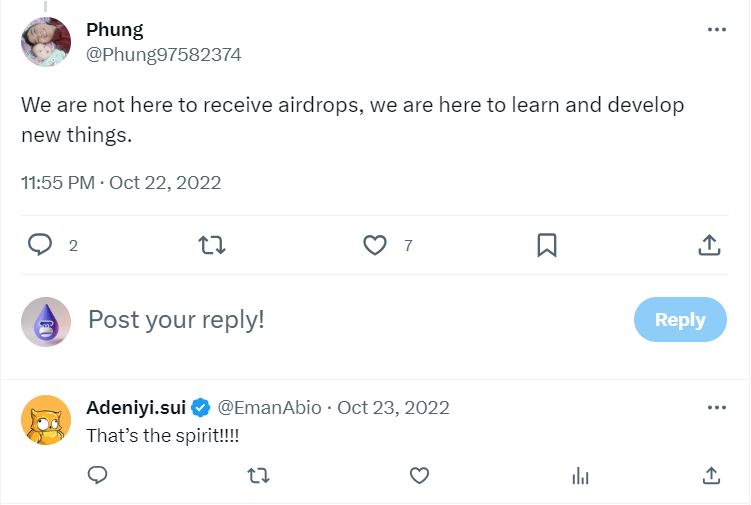View analytics for Adeniyi.sui's reply
The height and width of the screenshot is (505, 751).
pos(580,476)
